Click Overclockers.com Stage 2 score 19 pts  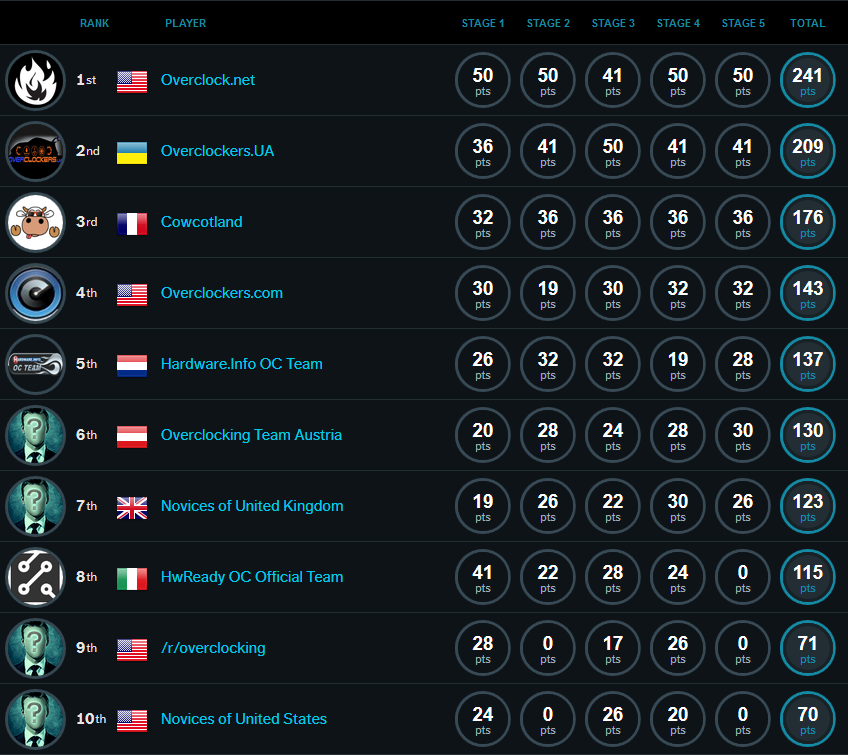tap(548, 293)
